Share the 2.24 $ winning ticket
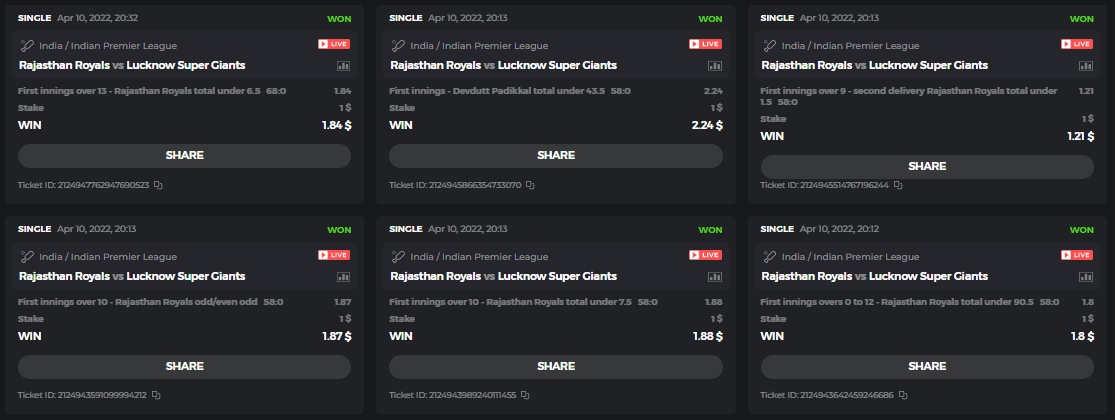Image resolution: width=1115 pixels, height=420 pixels. [x=556, y=156]
